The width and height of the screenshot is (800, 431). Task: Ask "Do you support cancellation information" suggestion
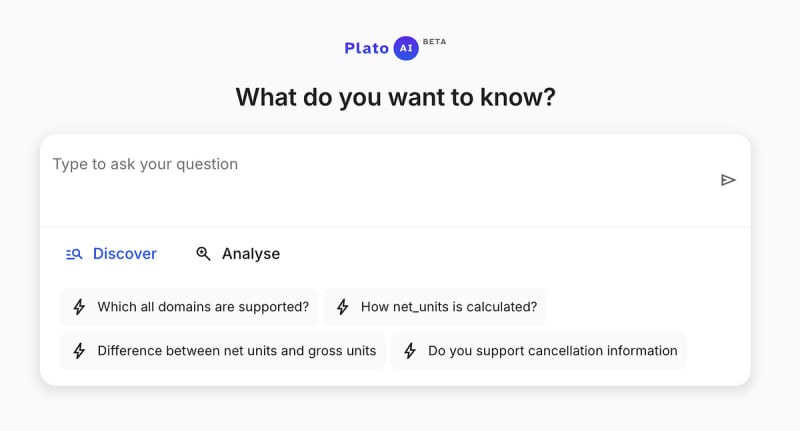pyautogui.click(x=539, y=351)
